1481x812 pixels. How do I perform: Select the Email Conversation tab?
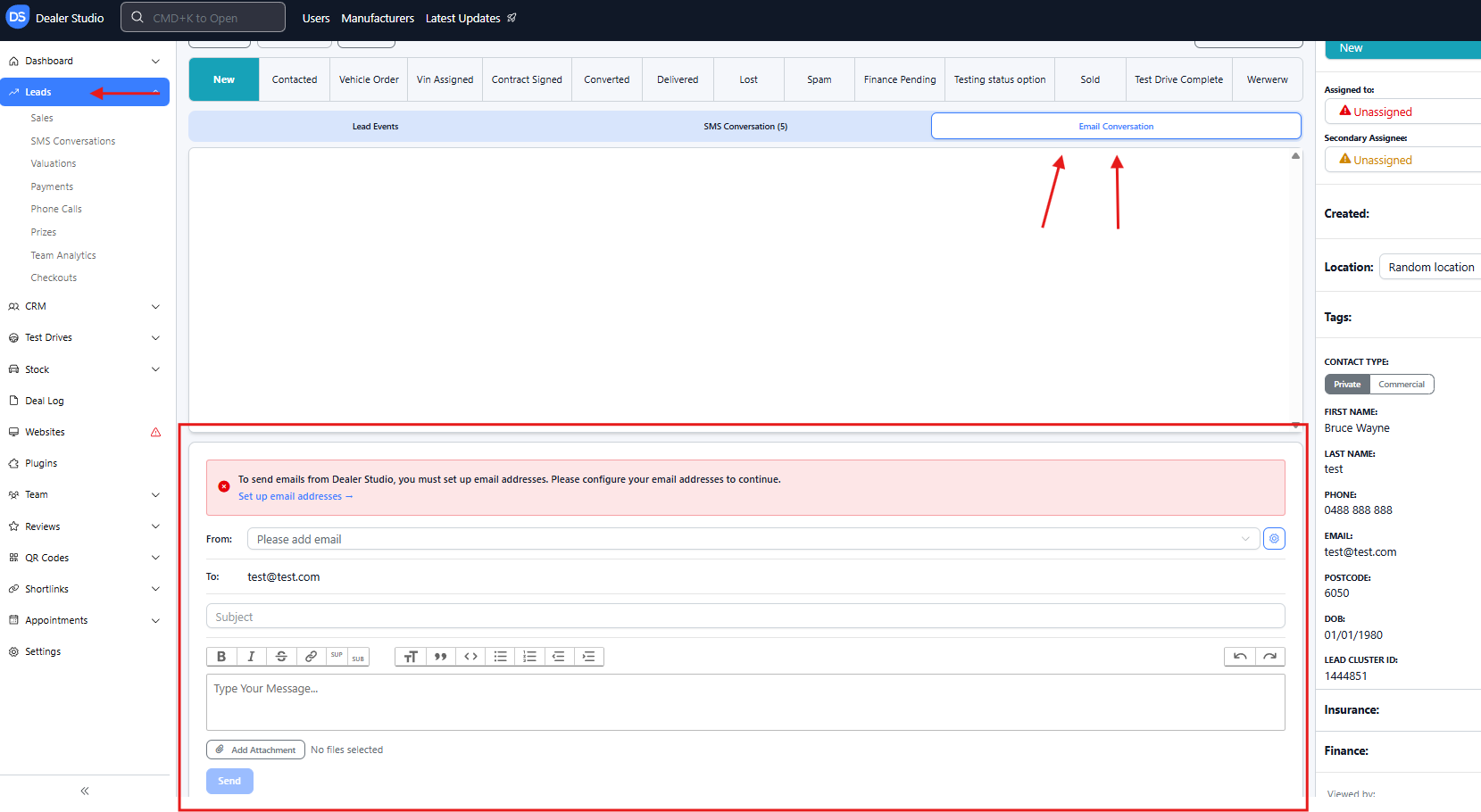1116,127
